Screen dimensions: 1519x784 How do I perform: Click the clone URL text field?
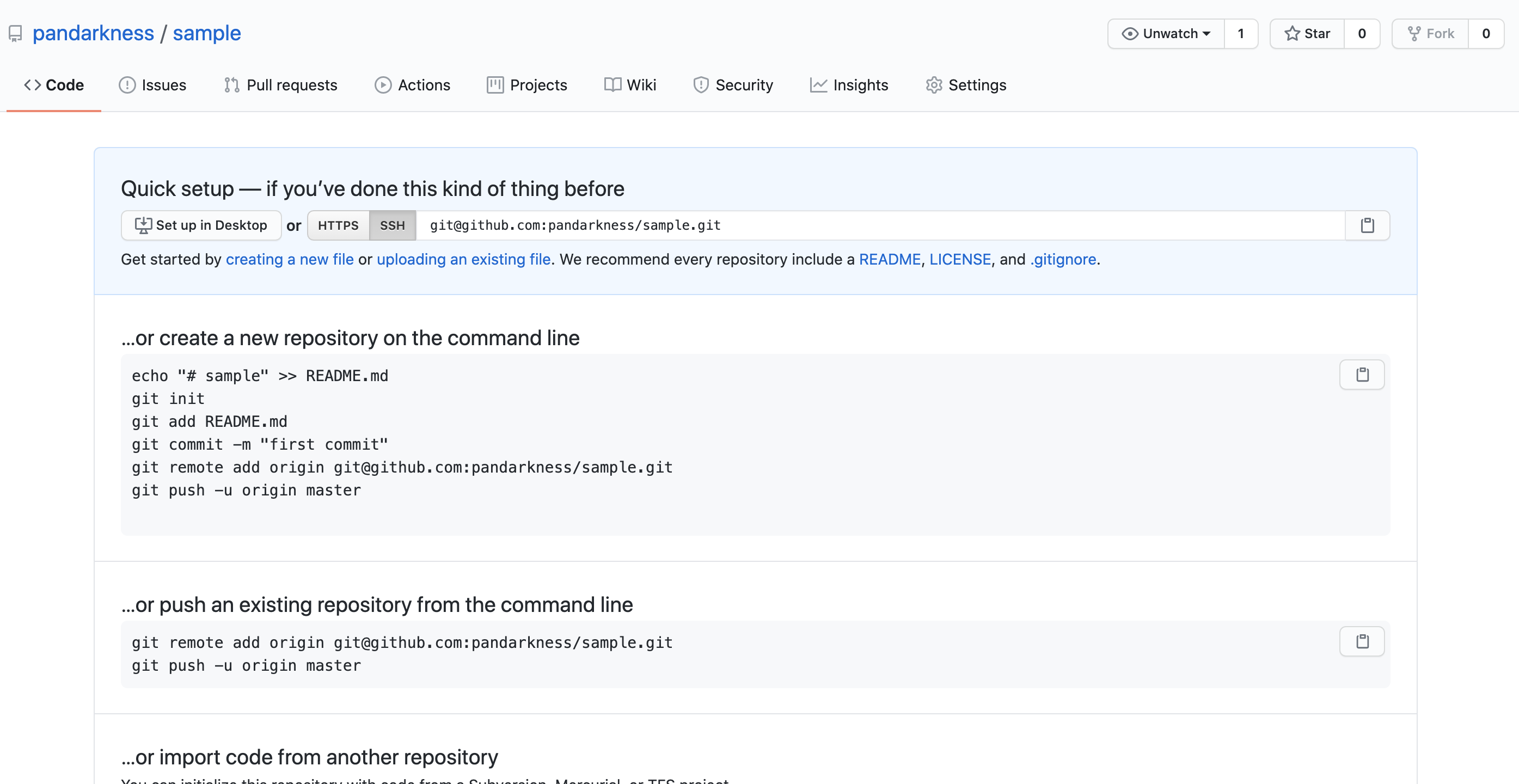point(880,225)
